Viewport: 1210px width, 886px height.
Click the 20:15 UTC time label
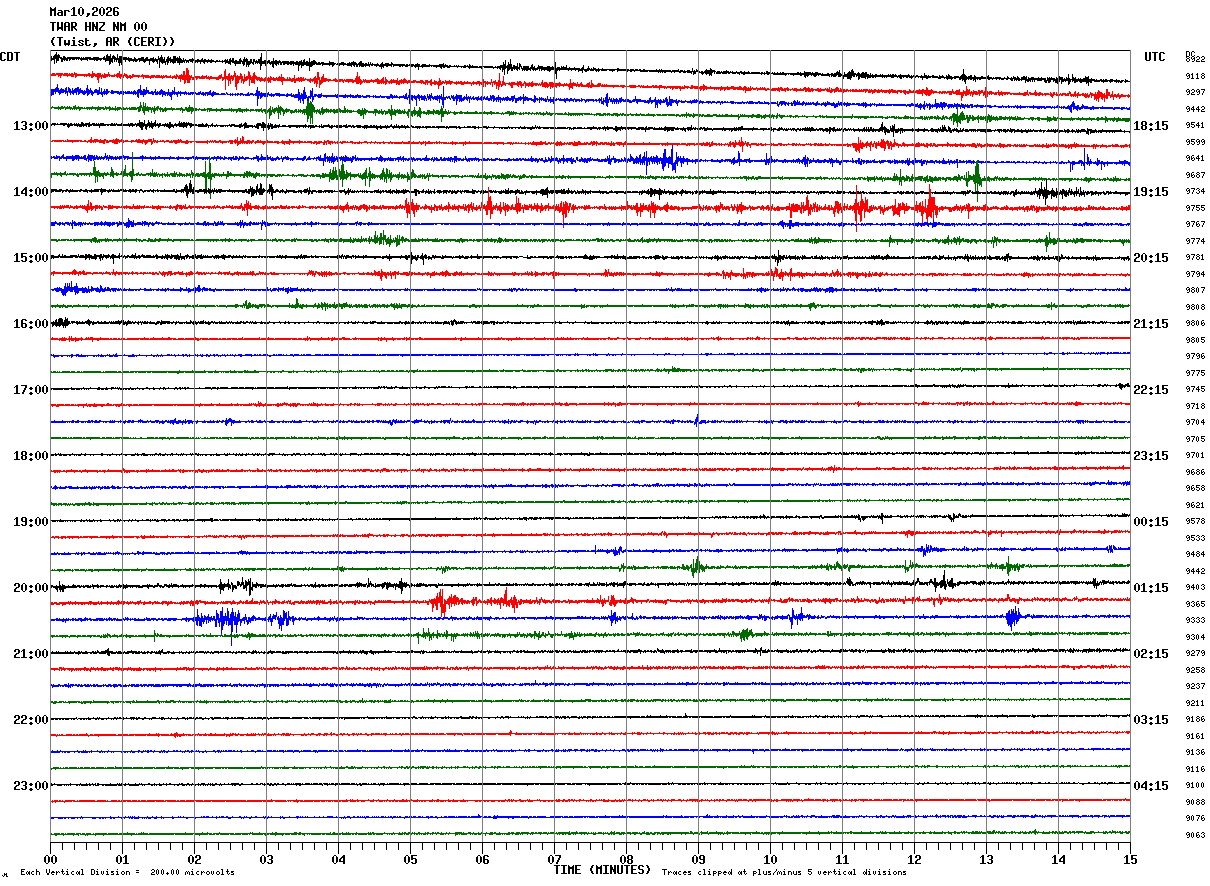(1151, 258)
